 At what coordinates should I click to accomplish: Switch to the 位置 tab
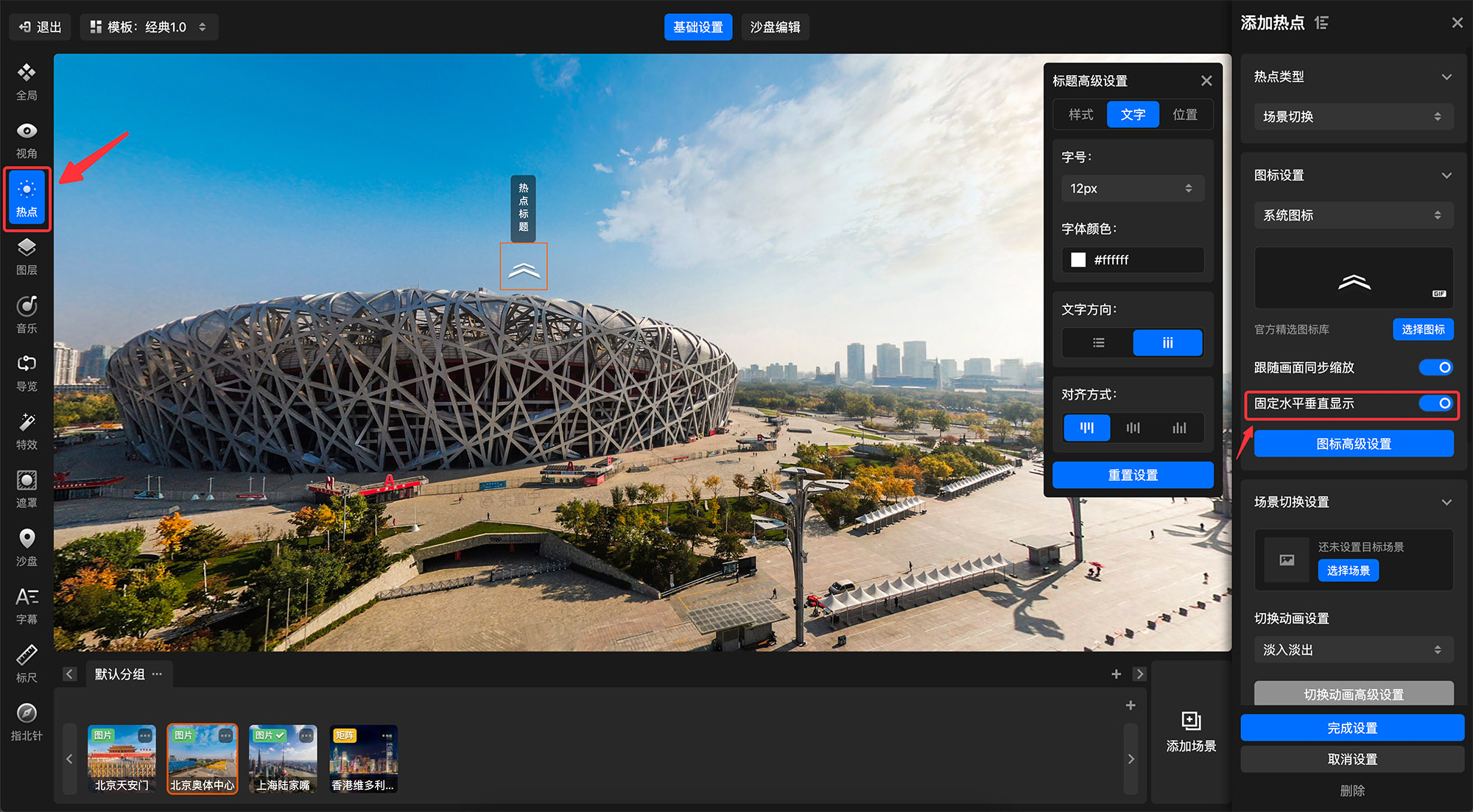1185,115
